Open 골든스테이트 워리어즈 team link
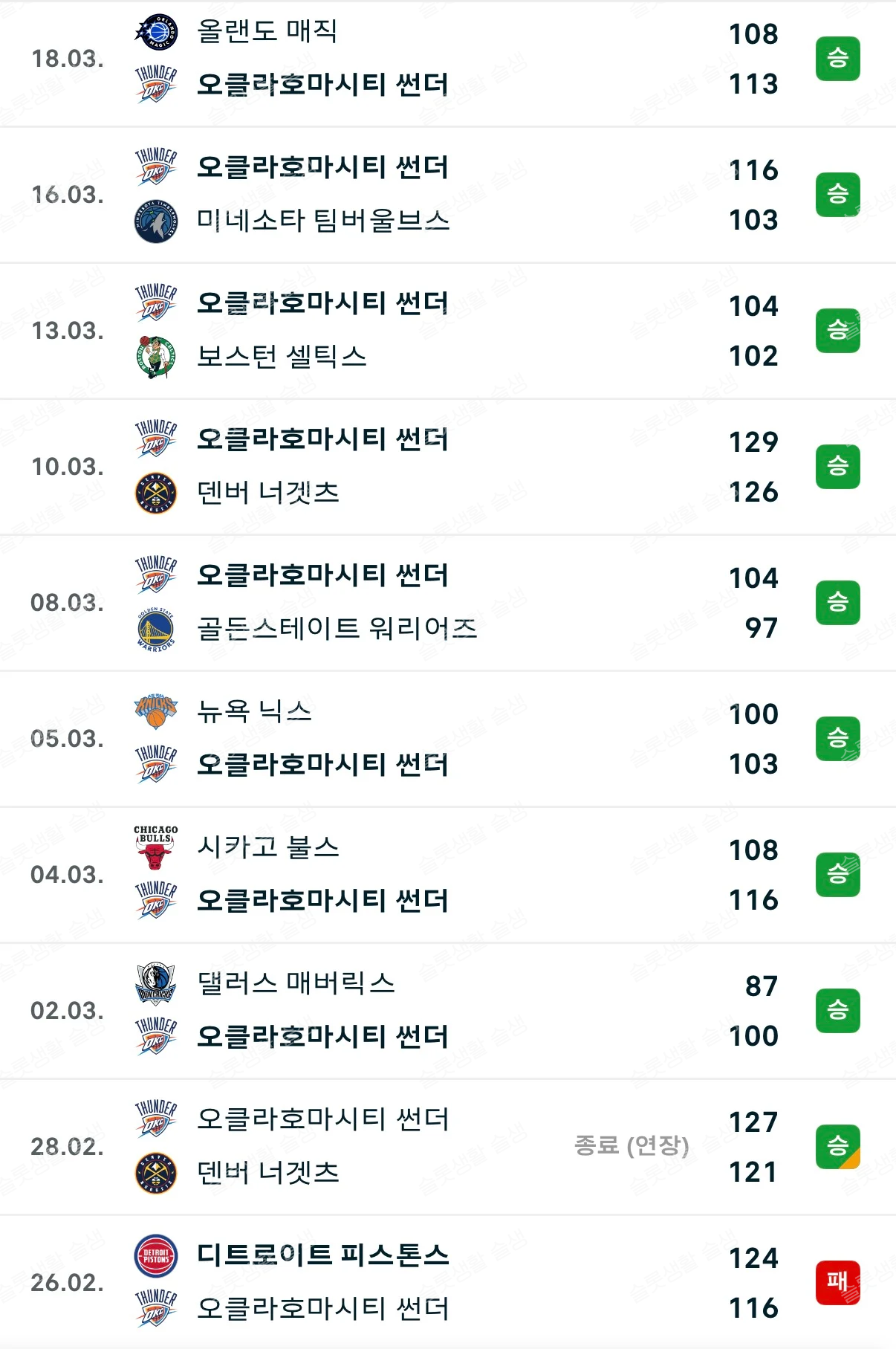 [337, 629]
